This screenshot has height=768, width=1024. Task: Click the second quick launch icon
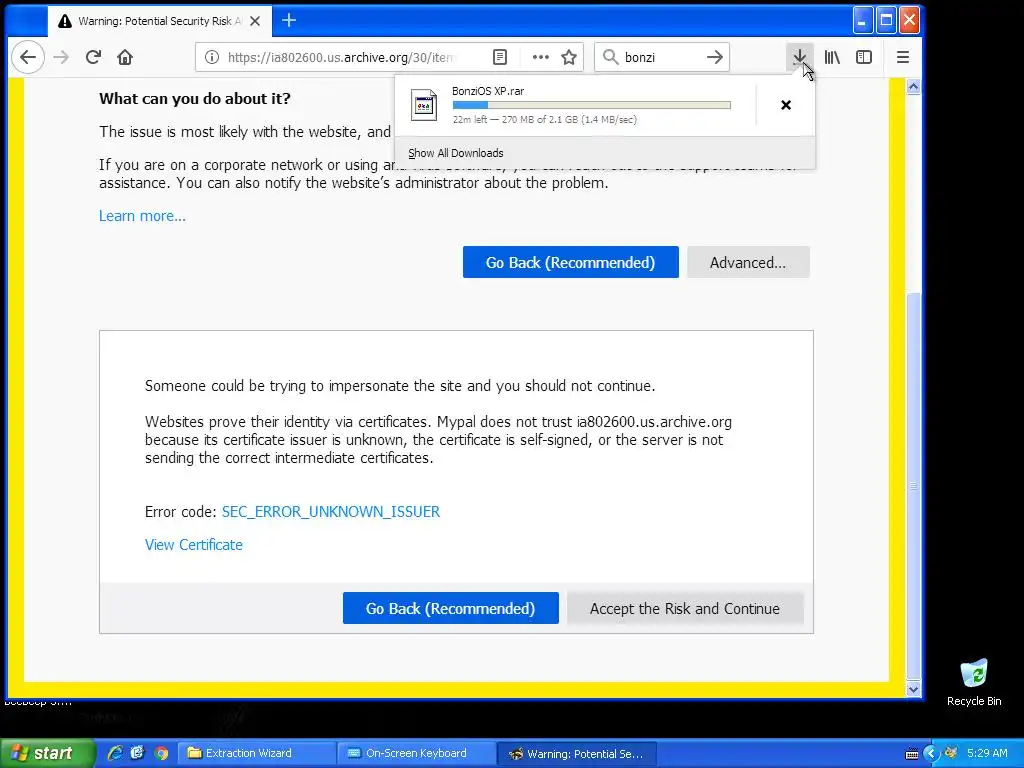[x=137, y=753]
